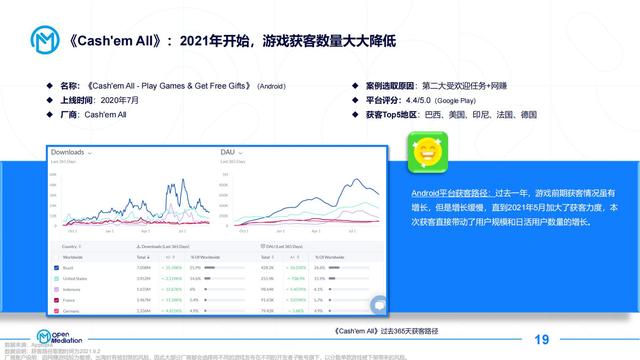Sort by the Downloads Total column arrow
This screenshot has height=360, width=640.
[148, 258]
